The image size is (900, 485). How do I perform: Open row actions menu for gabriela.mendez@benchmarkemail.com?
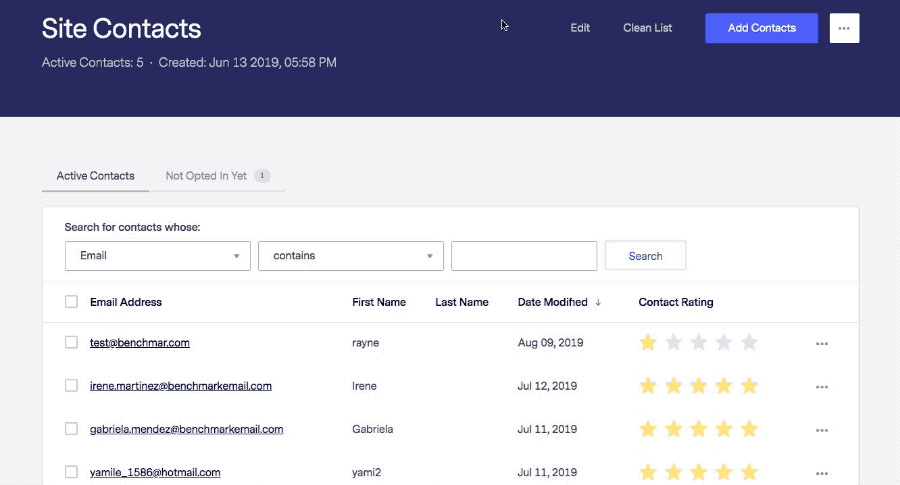pos(822,430)
